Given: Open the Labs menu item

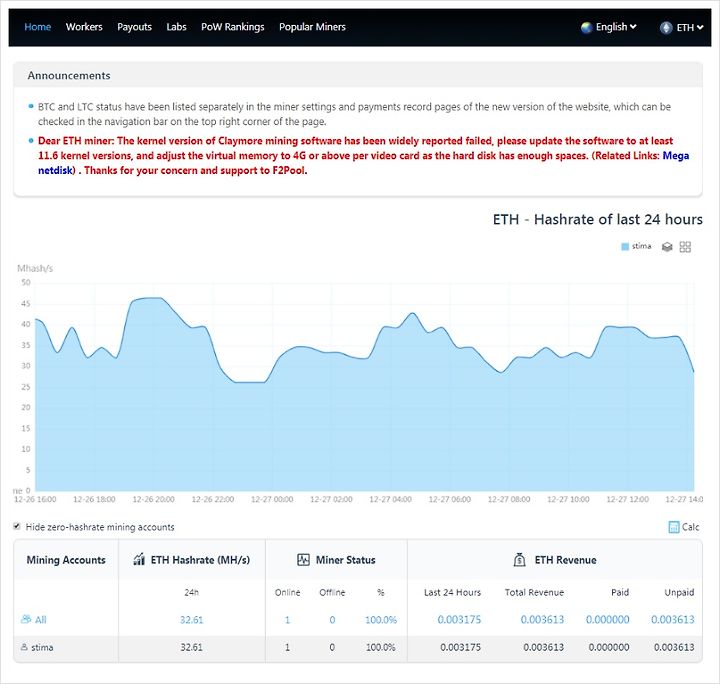Looking at the screenshot, I should click(x=176, y=27).
